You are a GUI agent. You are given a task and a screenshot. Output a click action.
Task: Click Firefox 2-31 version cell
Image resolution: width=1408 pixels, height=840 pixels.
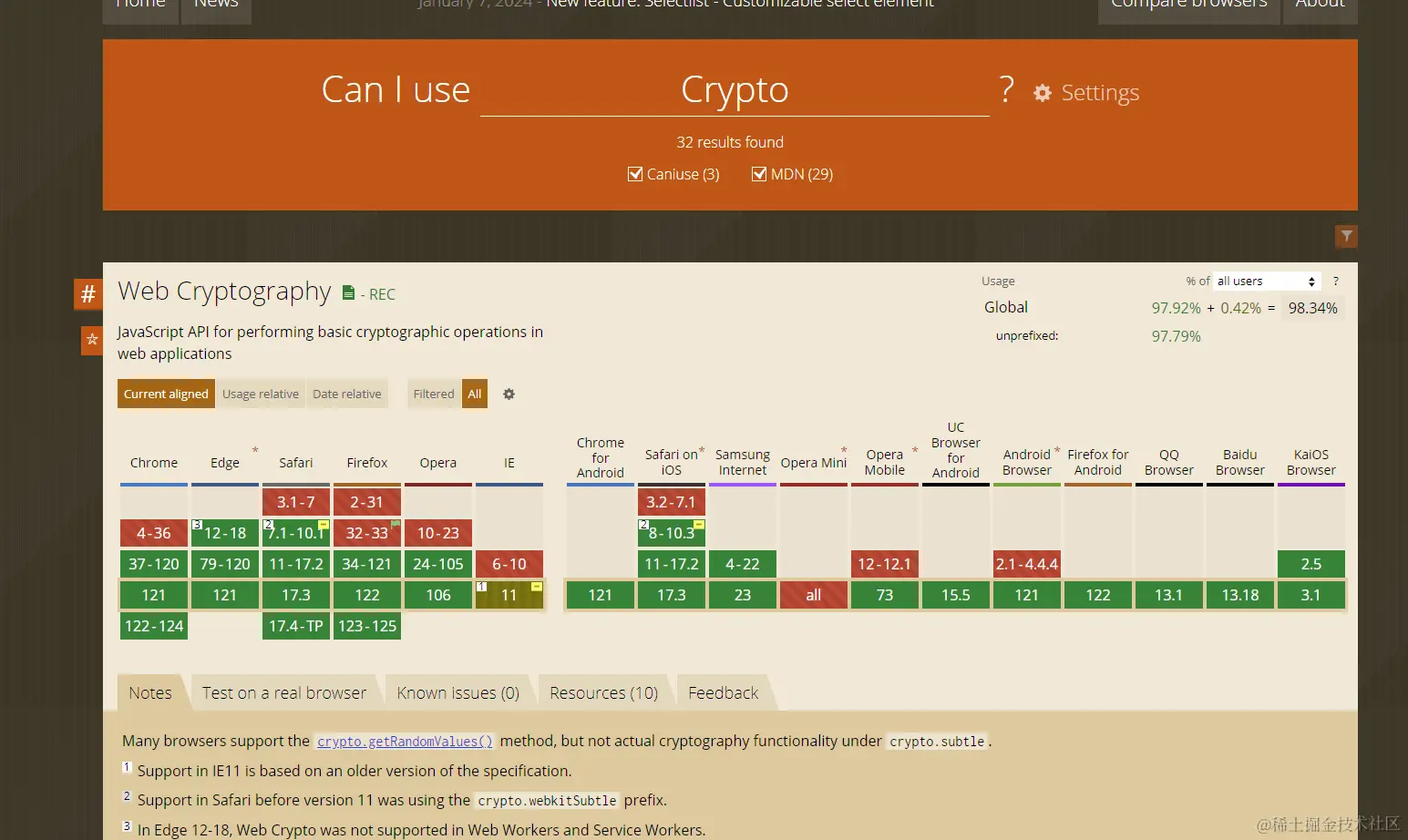tap(367, 502)
